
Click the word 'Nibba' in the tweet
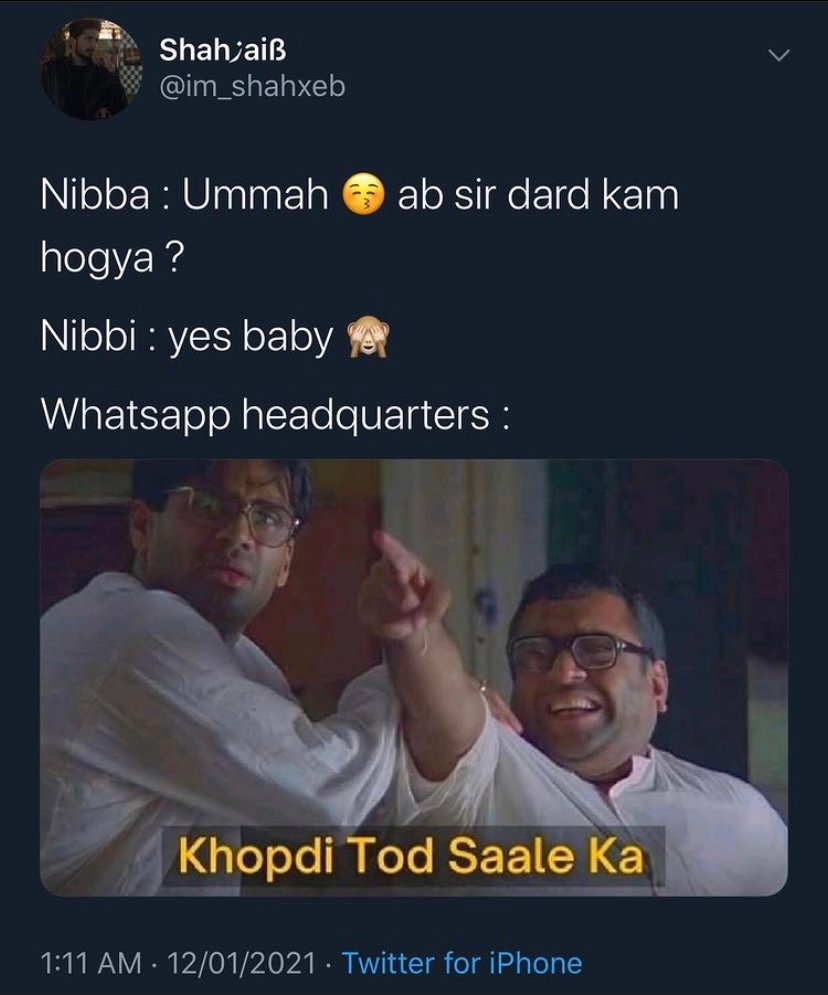95,195
